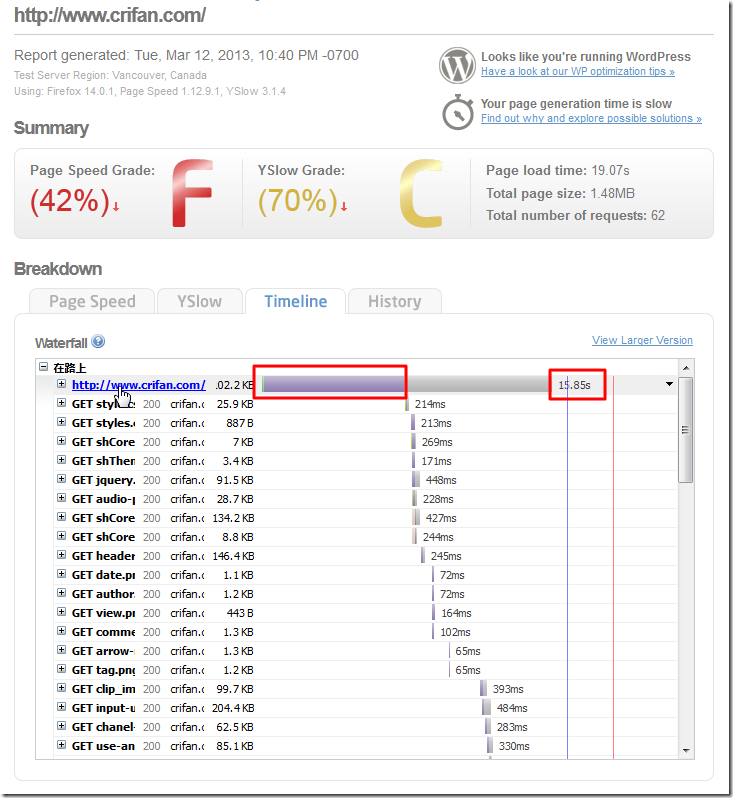Expand the GET shCore 7 KB request row
The height and width of the screenshot is (798, 733).
(x=62, y=441)
